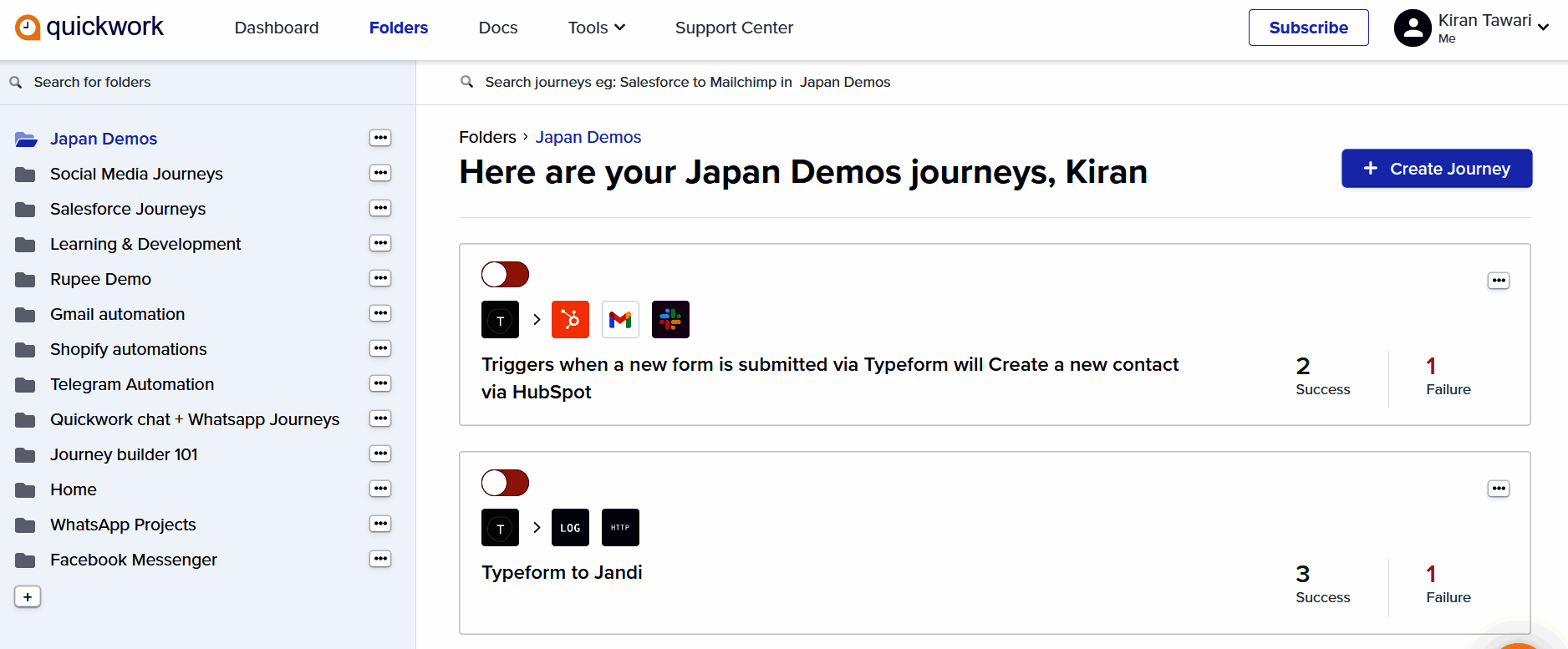Add a new folder with plus icon
1568x649 pixels.
[x=28, y=596]
